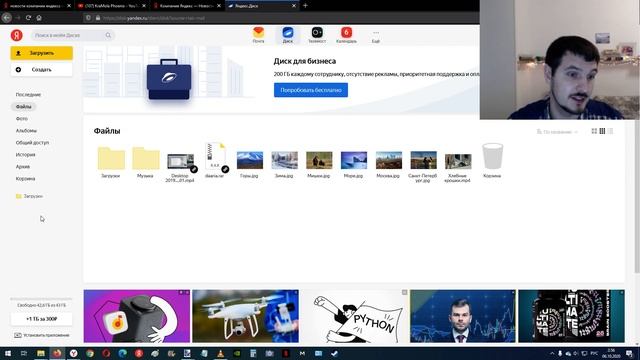640x360 pixels.
Task: Select the Море.jpg image
Action: (x=354, y=164)
